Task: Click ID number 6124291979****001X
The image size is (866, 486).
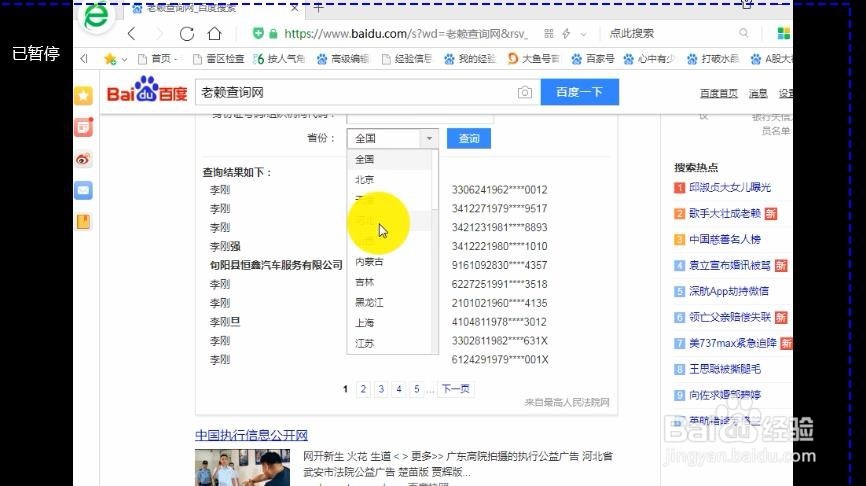Action: (500, 360)
